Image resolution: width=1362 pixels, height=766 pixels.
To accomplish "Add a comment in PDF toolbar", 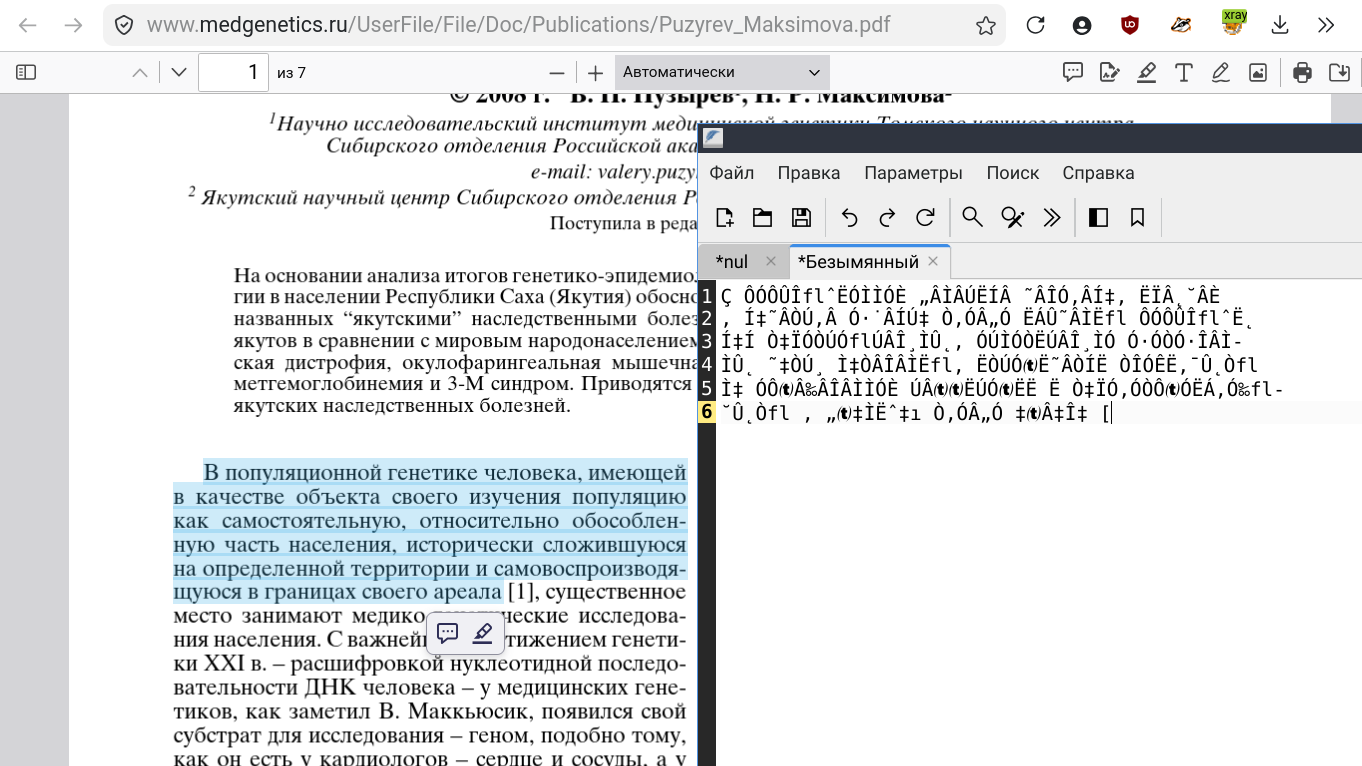I will point(1073,72).
